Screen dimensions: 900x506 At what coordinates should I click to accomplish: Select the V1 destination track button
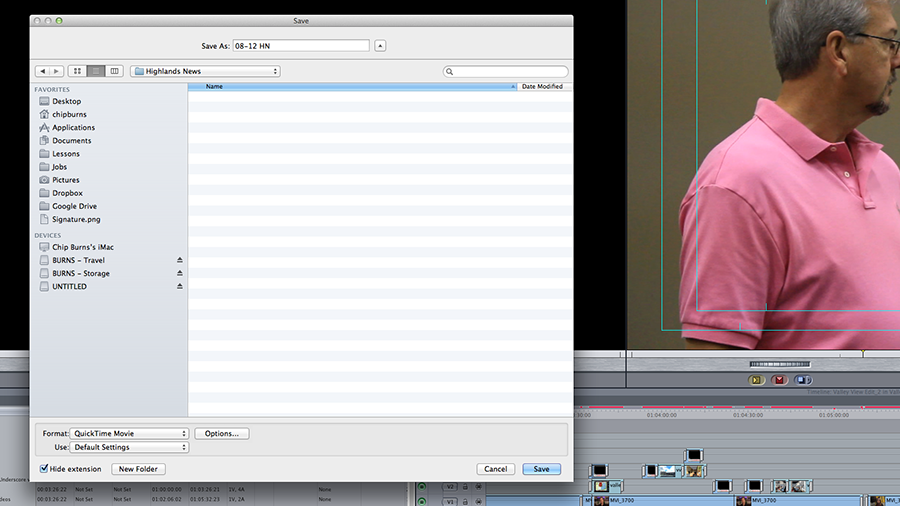click(449, 502)
